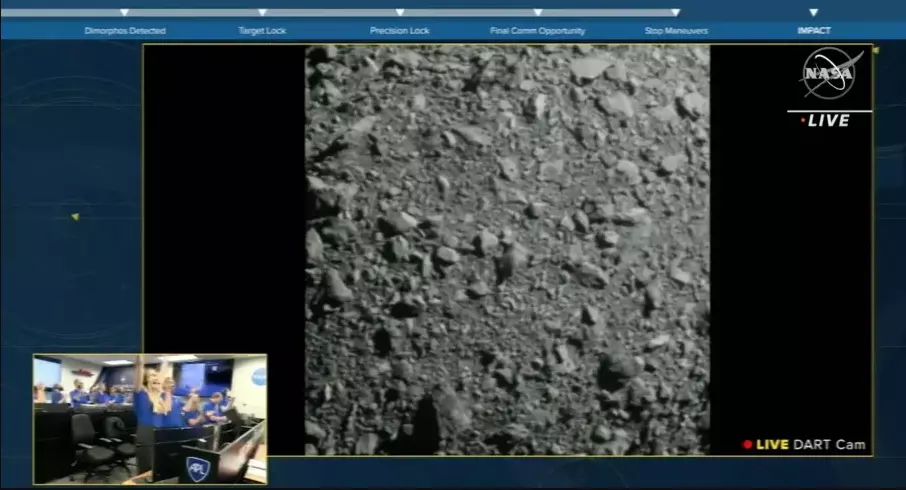Click the Precision Lock label
Screen dimensions: 906x490
tap(400, 31)
